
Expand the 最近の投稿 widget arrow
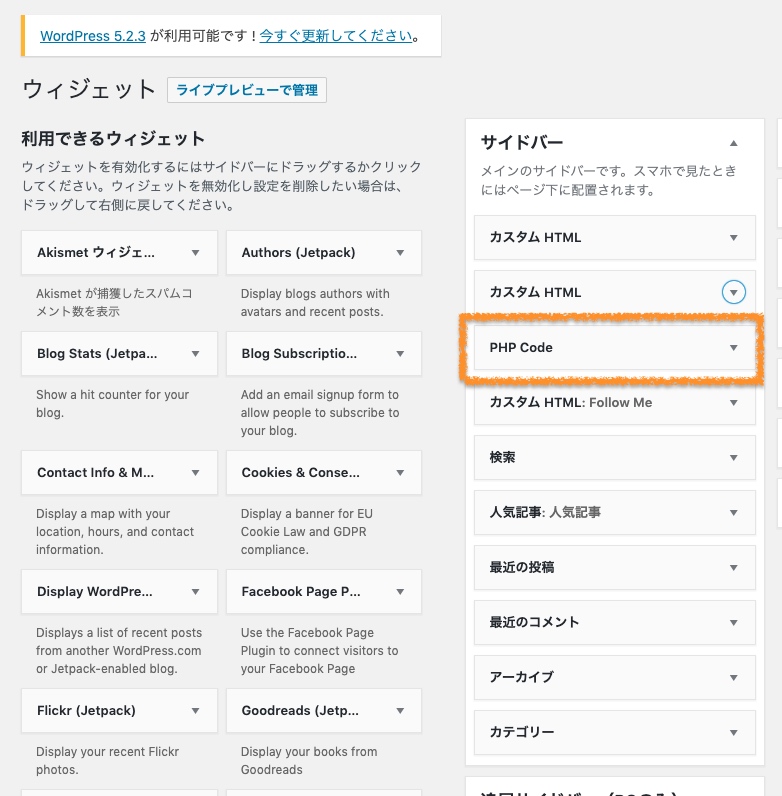tap(733, 568)
